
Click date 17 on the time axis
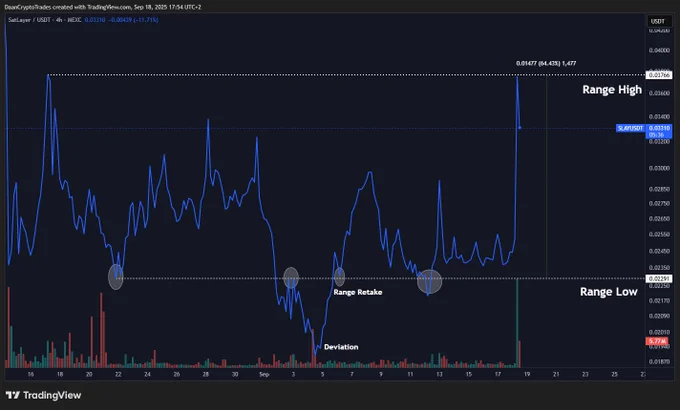498,374
